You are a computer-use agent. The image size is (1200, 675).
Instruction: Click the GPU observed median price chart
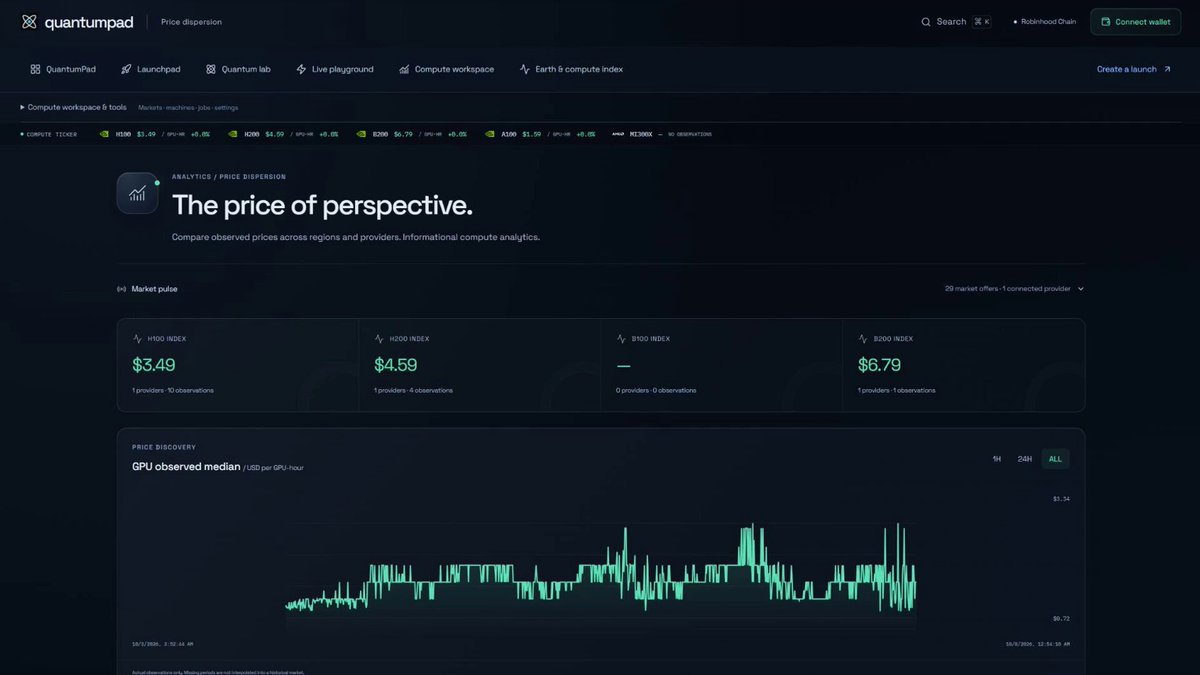coord(600,567)
